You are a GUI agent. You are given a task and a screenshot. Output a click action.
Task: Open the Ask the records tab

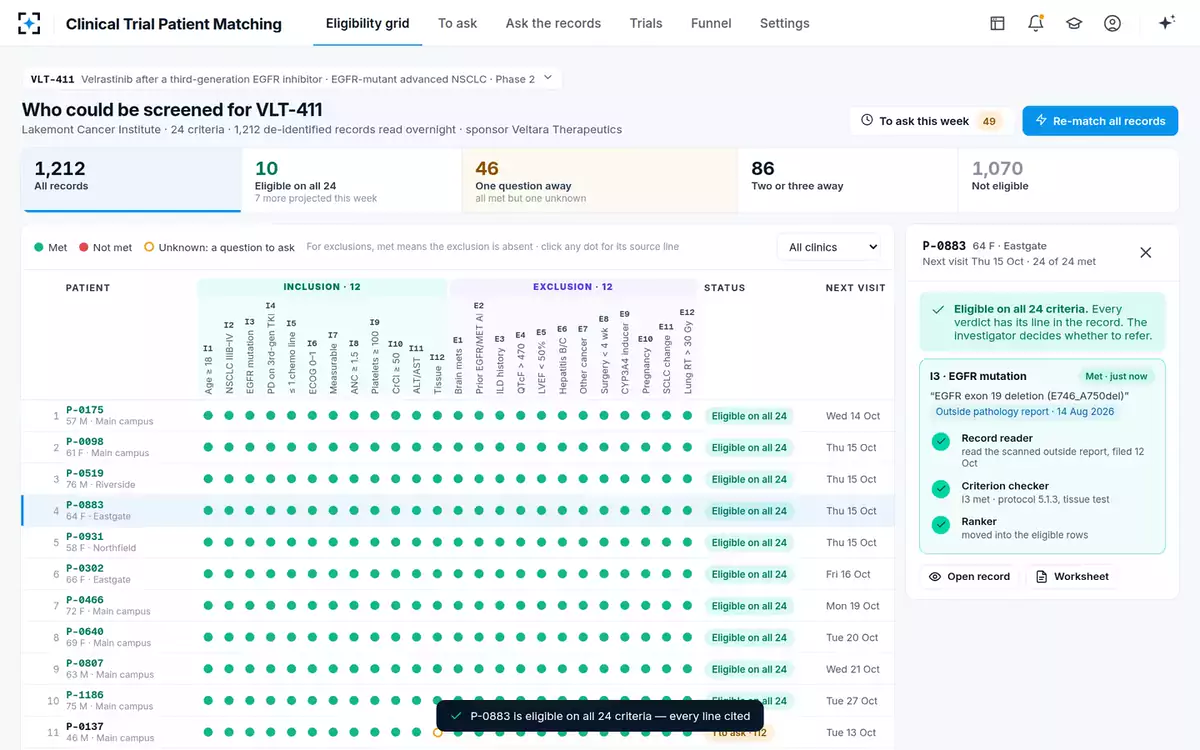(x=553, y=23)
